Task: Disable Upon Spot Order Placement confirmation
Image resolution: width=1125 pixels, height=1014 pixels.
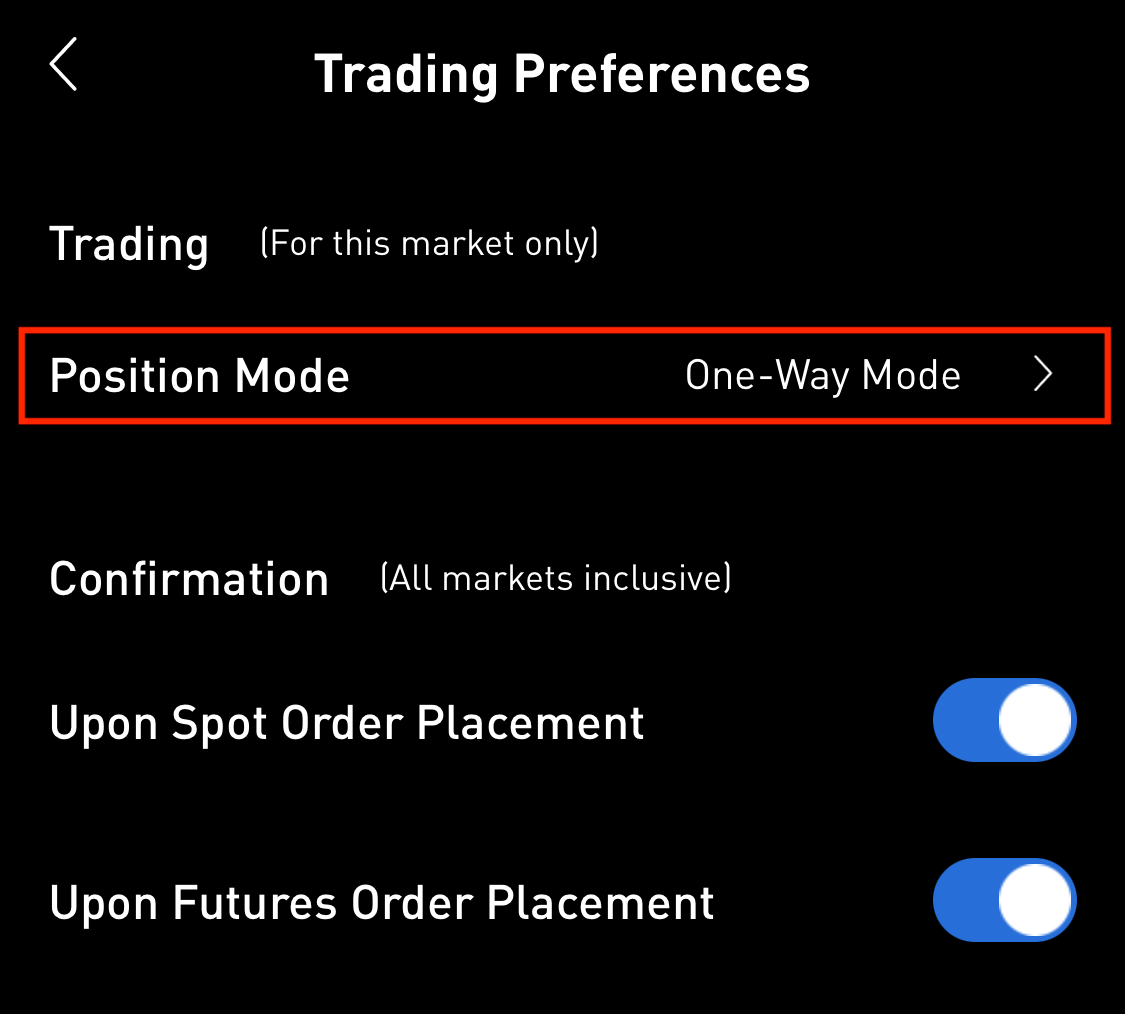Action: click(1004, 720)
